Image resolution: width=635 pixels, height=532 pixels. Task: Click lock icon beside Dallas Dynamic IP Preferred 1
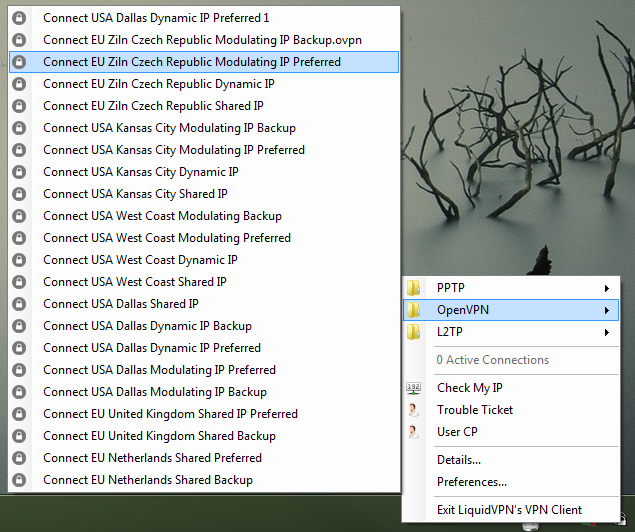[19, 18]
